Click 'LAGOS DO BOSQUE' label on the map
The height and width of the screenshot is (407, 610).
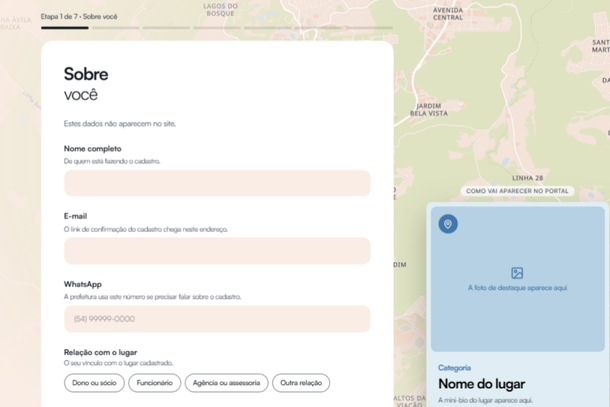[220, 10]
